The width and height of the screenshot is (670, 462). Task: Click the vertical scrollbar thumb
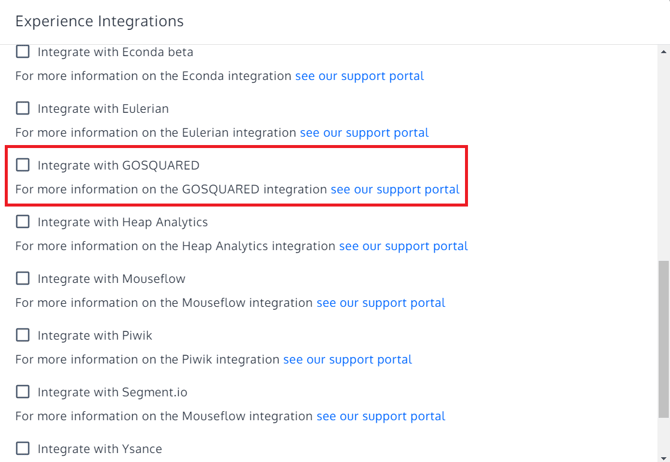pos(664,340)
